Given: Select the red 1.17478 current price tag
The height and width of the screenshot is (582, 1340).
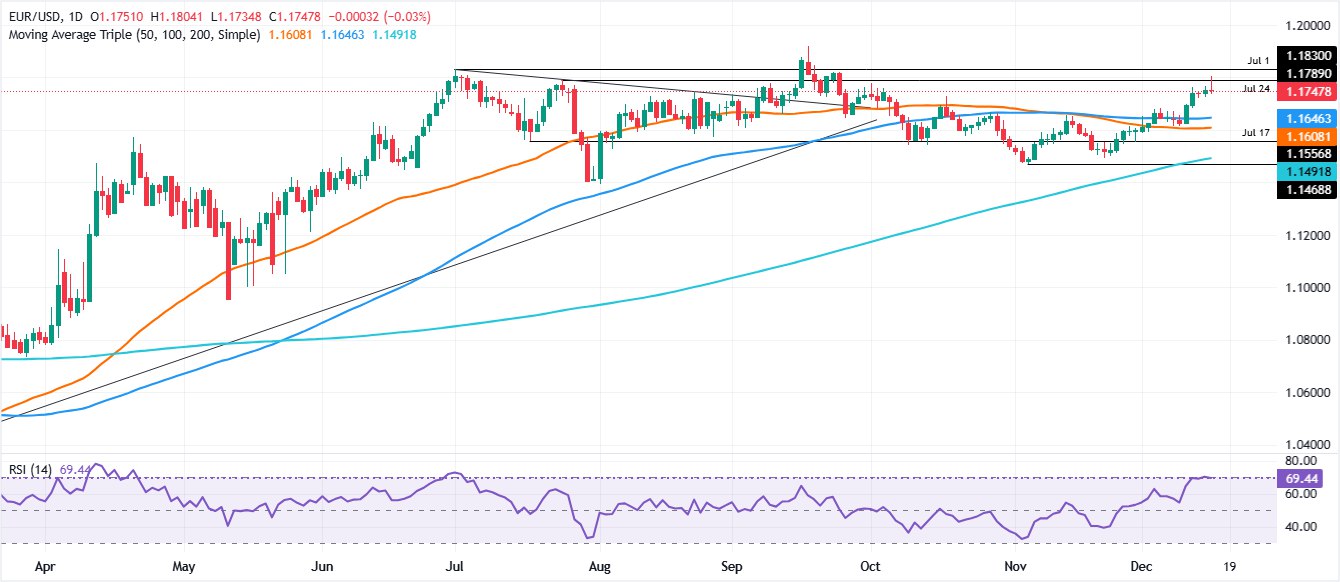Looking at the screenshot, I should pos(1306,91).
